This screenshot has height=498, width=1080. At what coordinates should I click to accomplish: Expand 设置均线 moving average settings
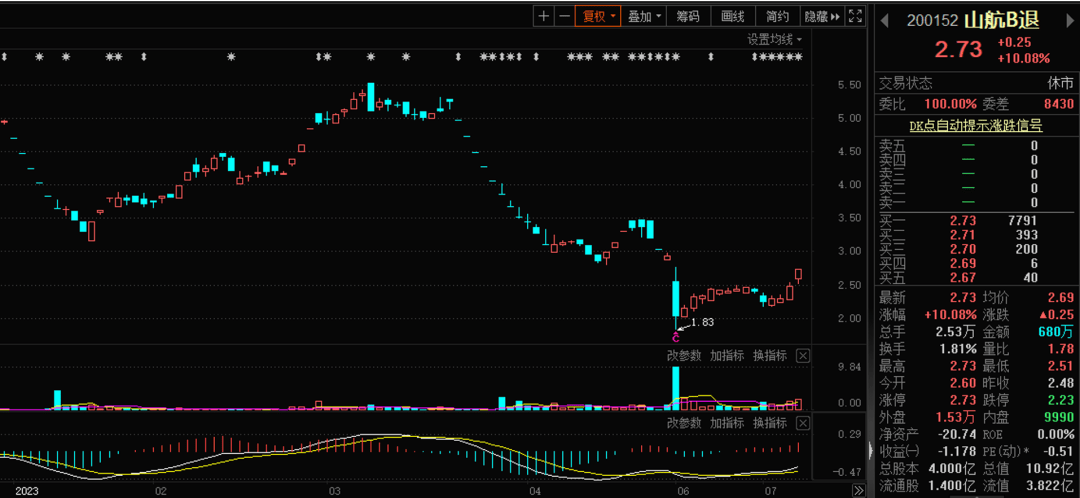click(x=774, y=39)
